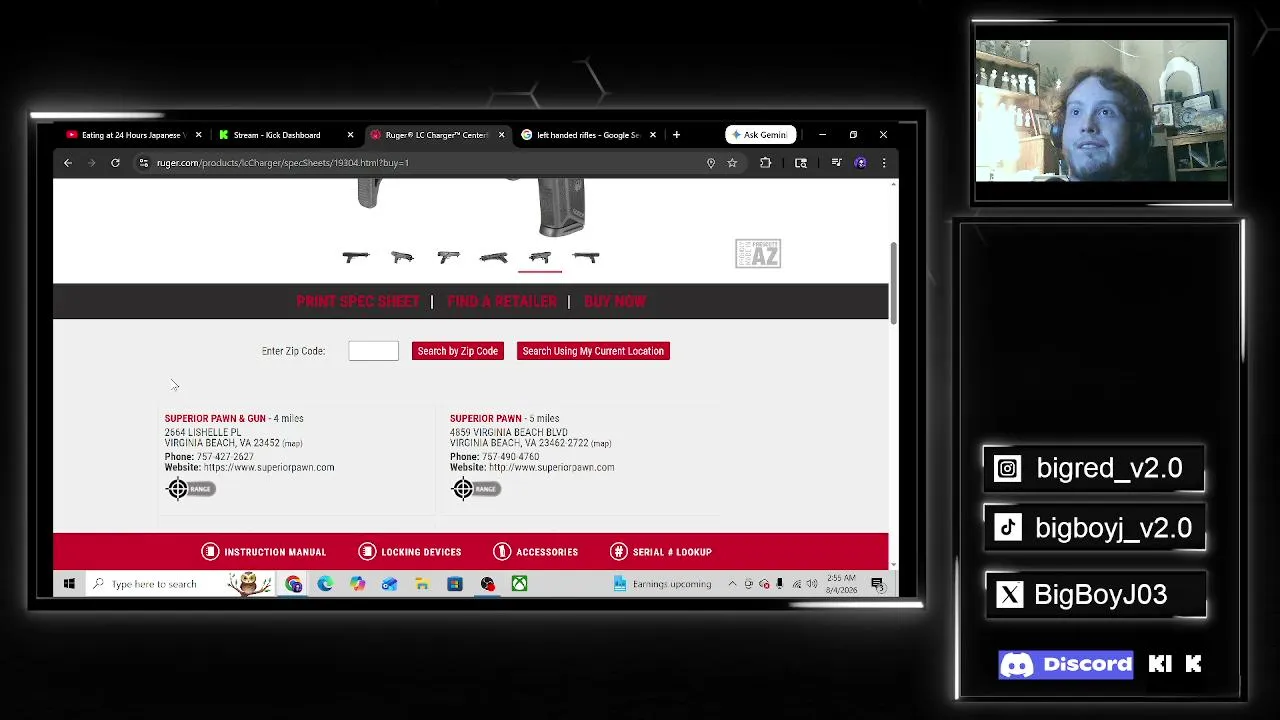Screen dimensions: 1280x720
Task: Open the Instruction Manual footer link
Action: point(264,552)
